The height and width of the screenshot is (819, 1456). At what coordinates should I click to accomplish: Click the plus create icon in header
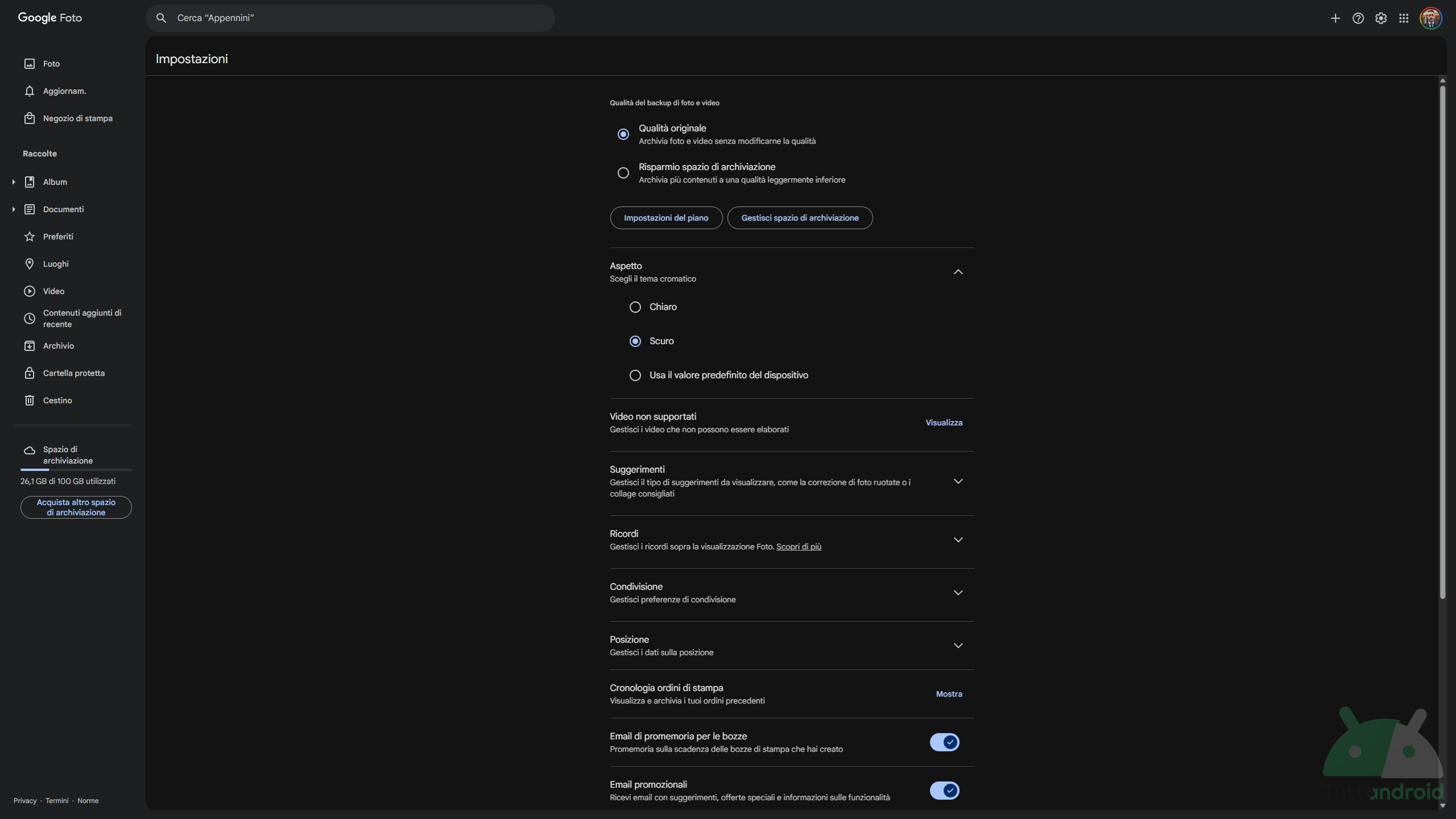tap(1335, 18)
